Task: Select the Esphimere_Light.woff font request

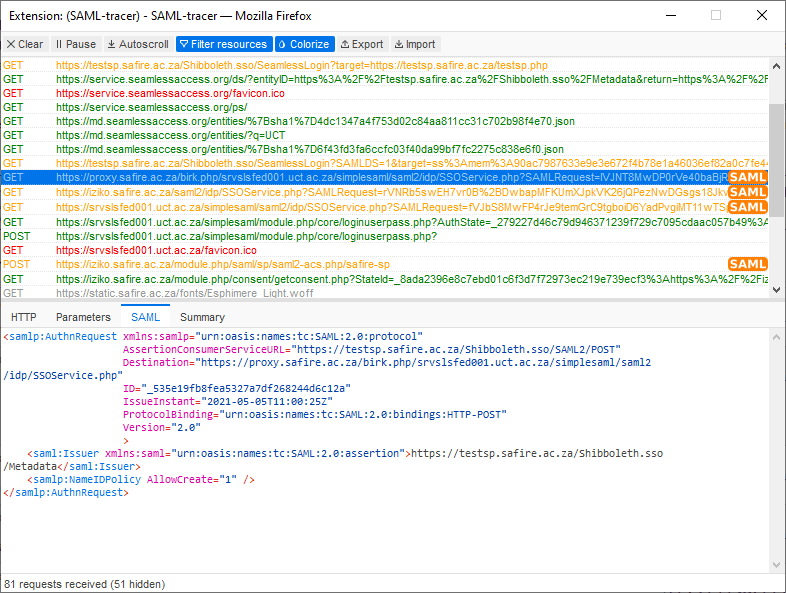Action: pos(384,293)
